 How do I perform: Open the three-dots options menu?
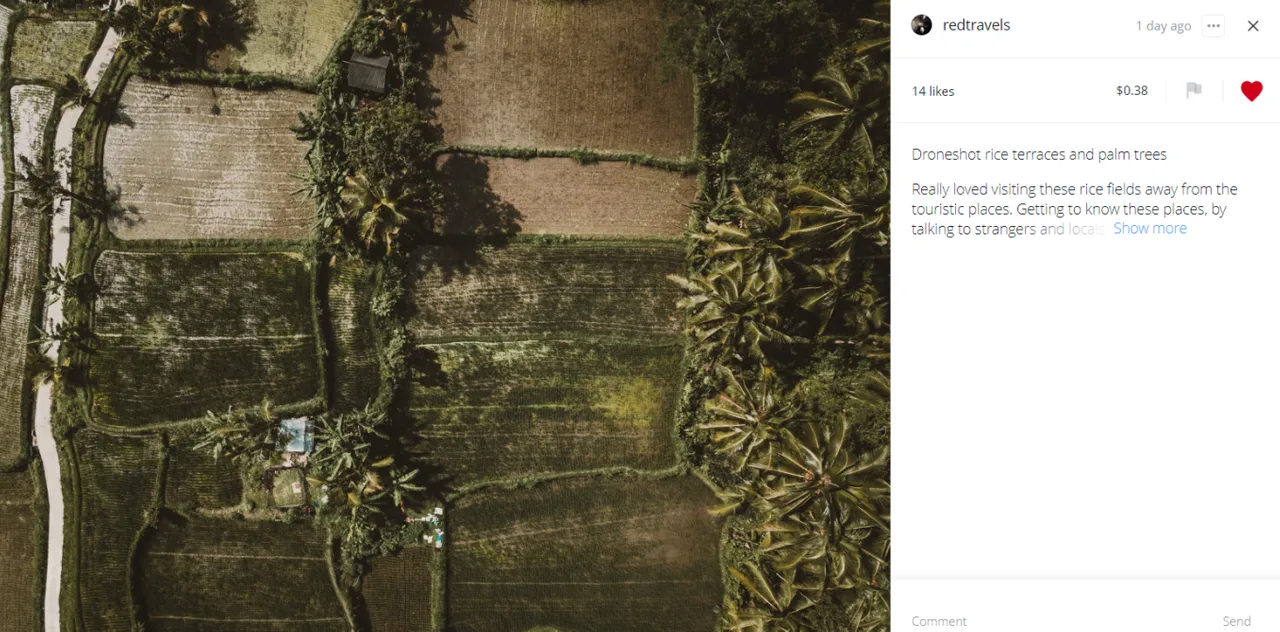click(x=1213, y=26)
